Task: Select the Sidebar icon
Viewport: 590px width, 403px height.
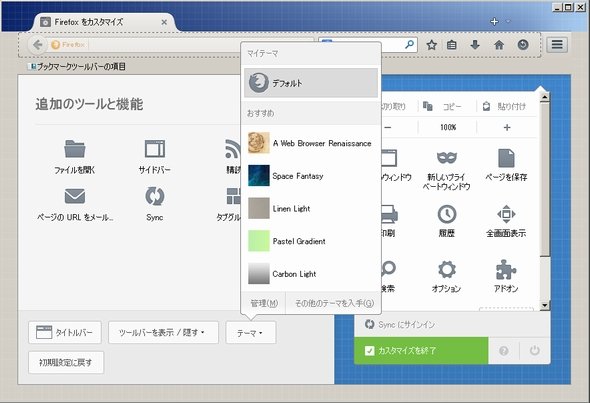Action: point(155,149)
